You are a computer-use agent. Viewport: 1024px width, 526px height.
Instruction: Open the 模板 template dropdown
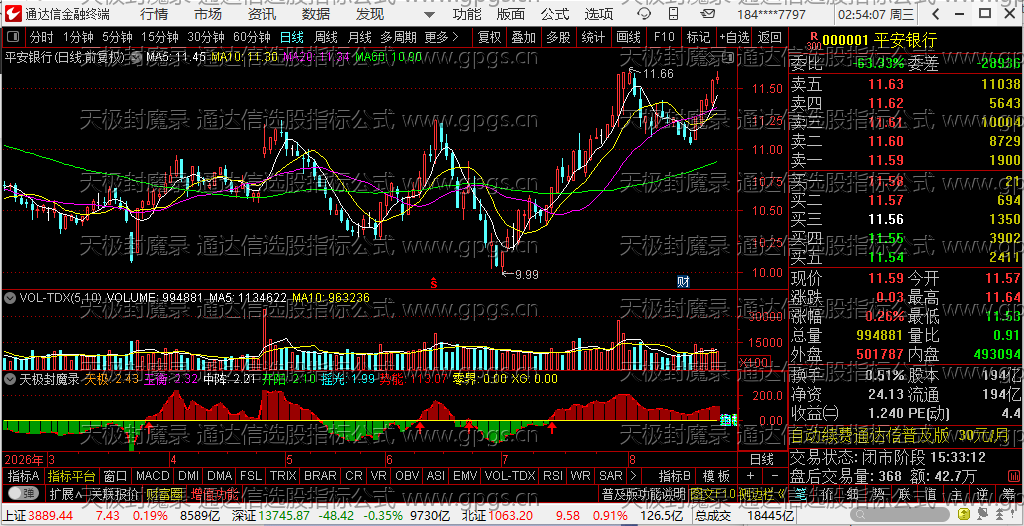click(716, 475)
